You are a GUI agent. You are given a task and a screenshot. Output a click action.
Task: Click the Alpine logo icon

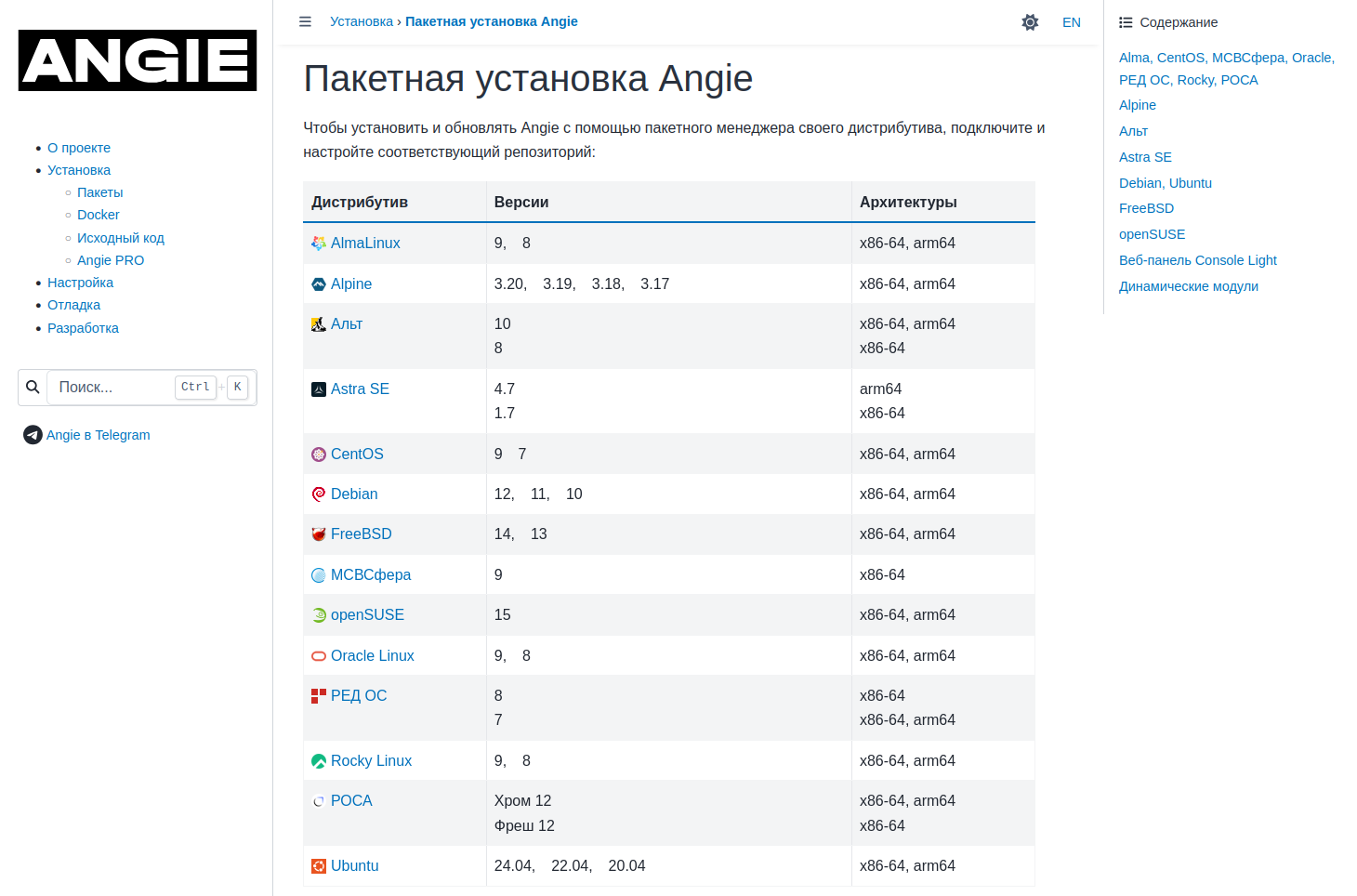tap(319, 283)
